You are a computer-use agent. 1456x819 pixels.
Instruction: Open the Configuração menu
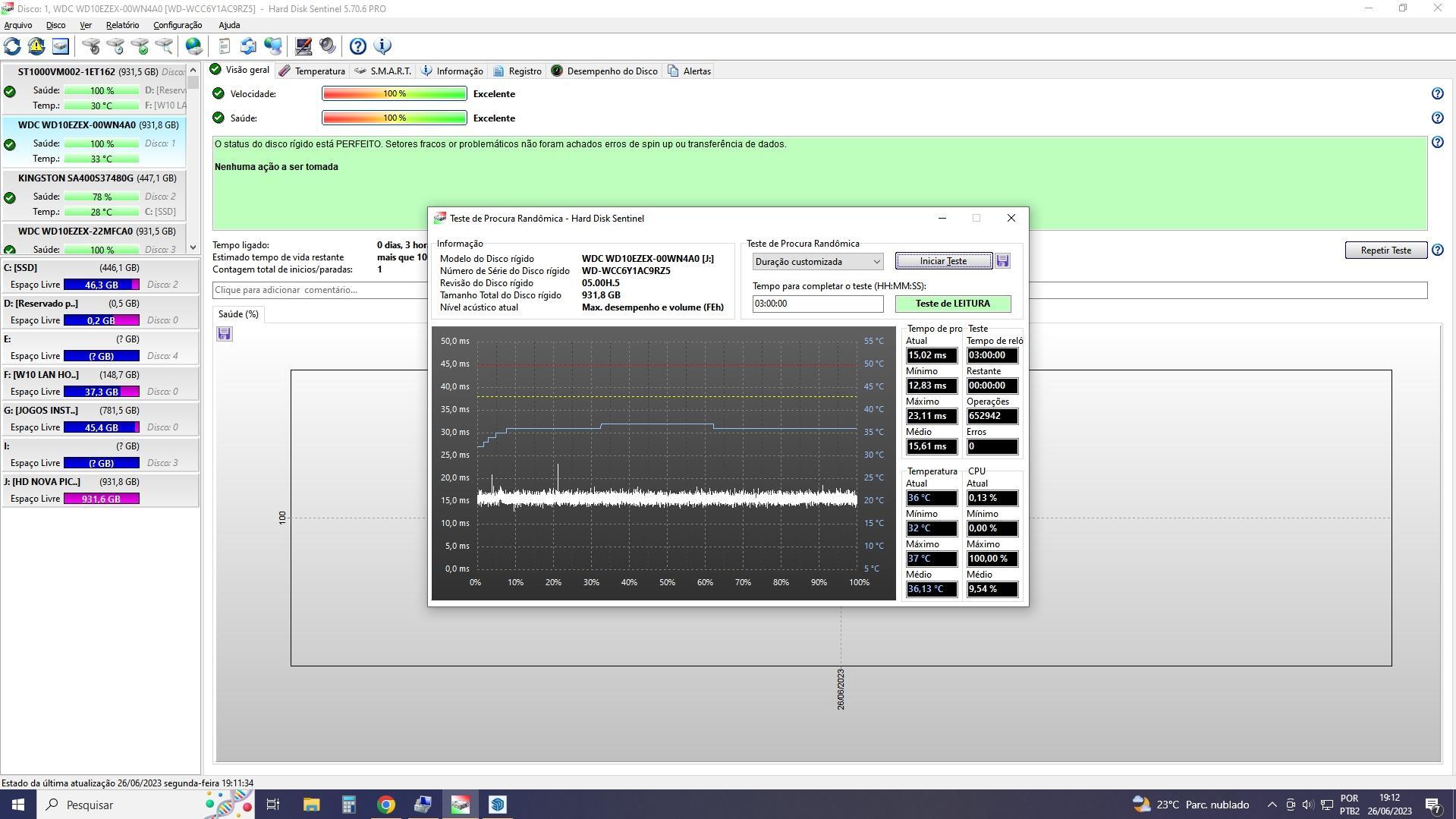[178, 25]
